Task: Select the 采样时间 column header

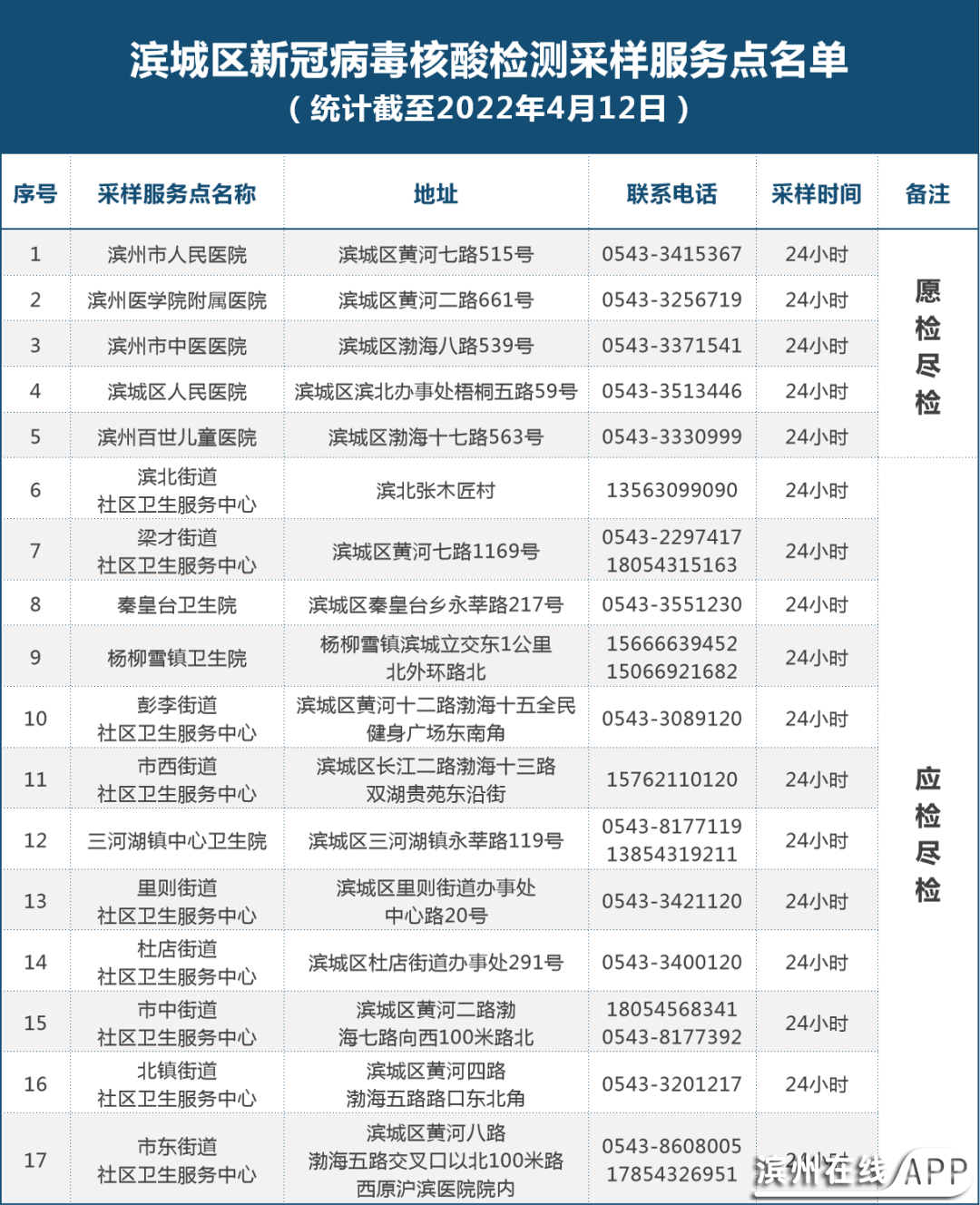Action: pyautogui.click(x=816, y=193)
